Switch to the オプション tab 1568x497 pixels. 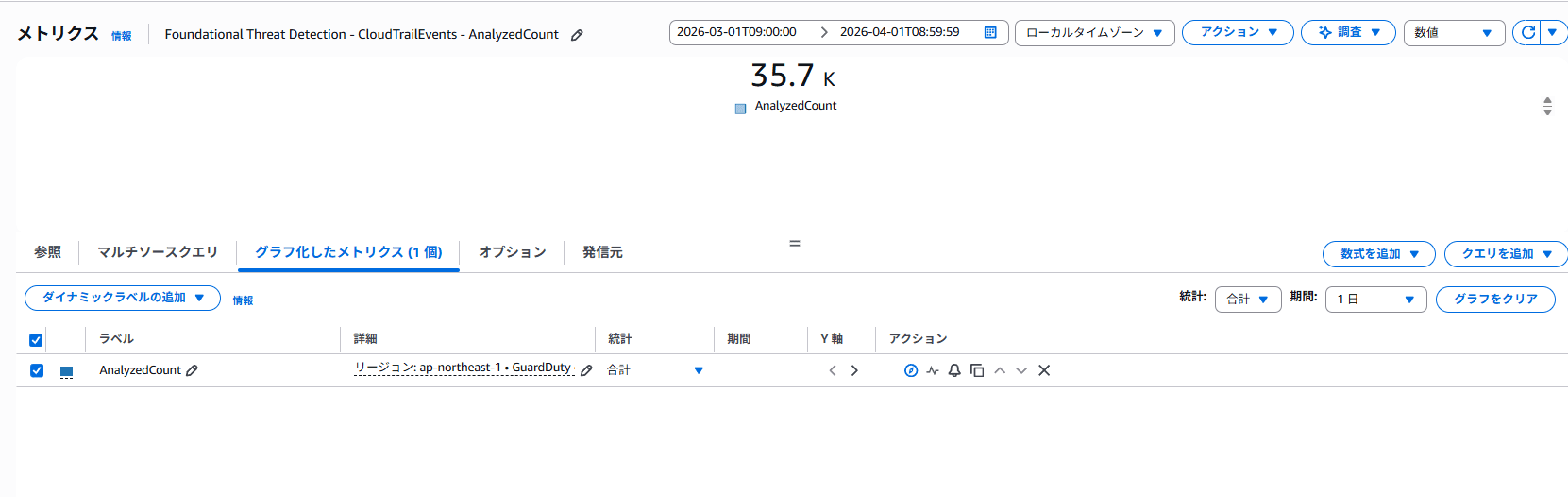512,252
